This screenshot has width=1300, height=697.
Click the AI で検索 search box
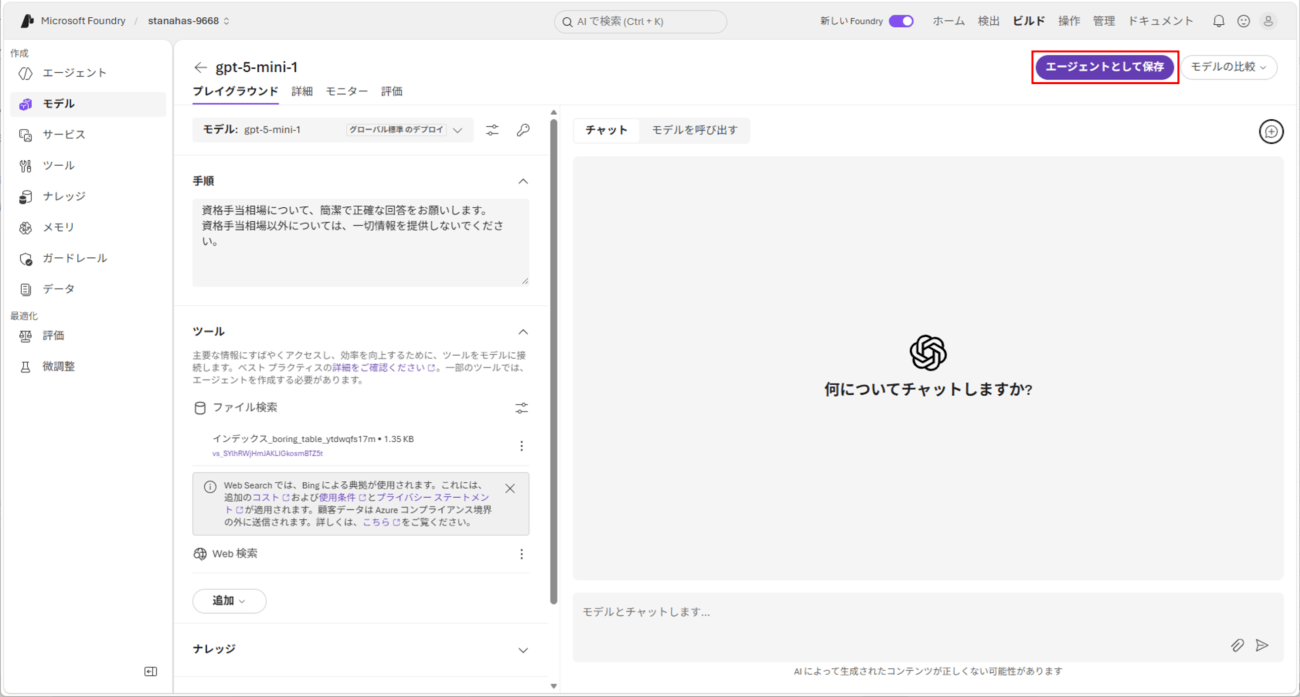[641, 21]
